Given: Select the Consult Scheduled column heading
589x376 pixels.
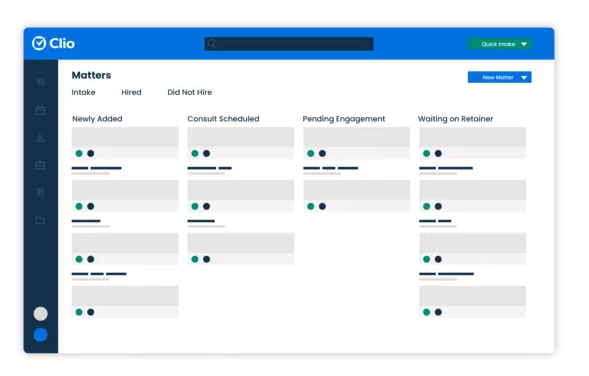Looking at the screenshot, I should point(224,119).
